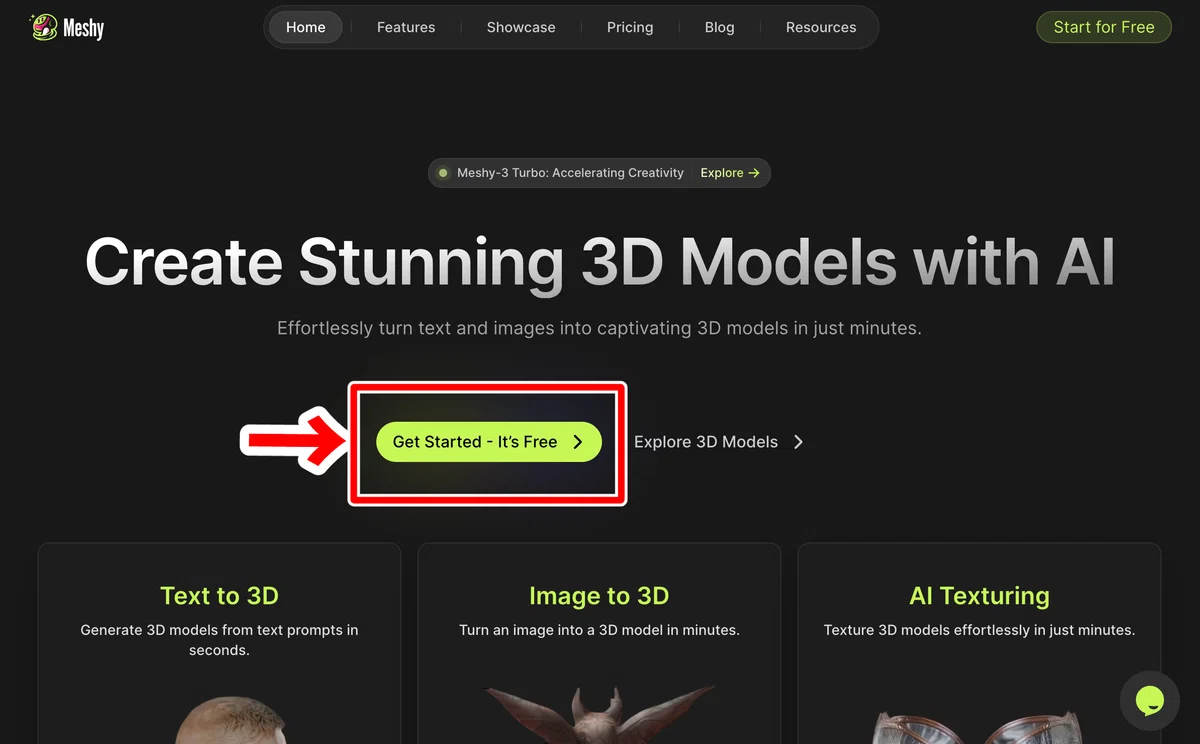Click "Generate 3D models from text prompts" description
Screen dimensions: 1200x744
(x=219, y=640)
